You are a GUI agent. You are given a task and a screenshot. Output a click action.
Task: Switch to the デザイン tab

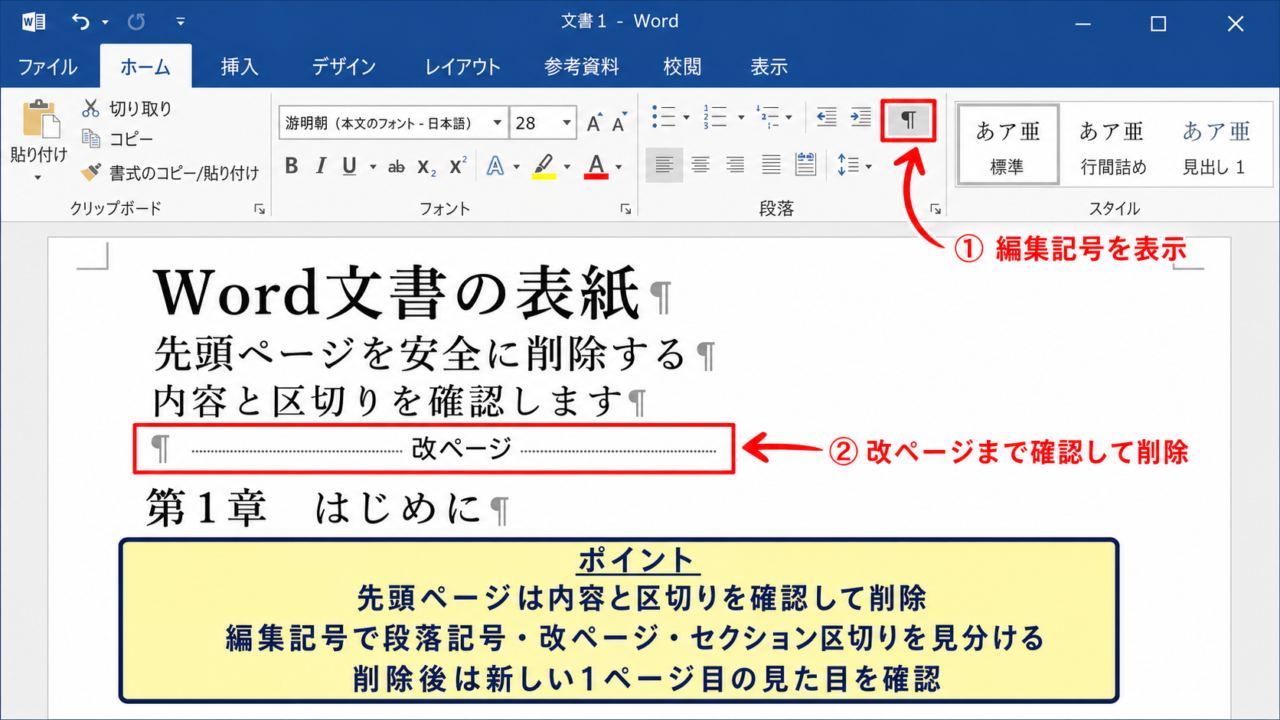(343, 67)
